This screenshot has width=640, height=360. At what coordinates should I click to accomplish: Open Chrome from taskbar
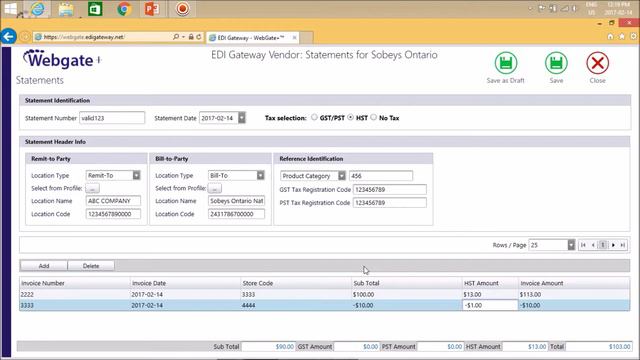click(x=124, y=9)
